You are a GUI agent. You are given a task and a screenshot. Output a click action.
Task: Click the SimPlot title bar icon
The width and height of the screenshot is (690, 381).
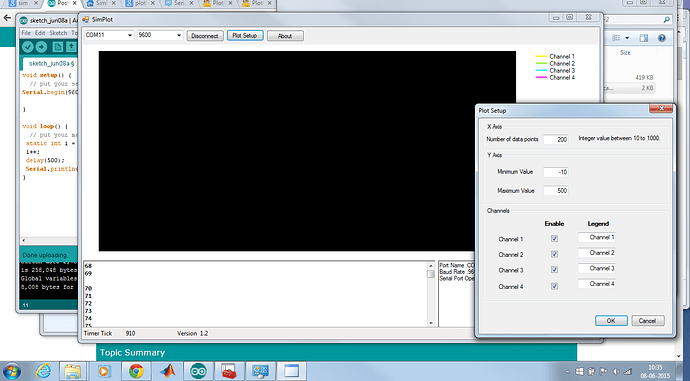[x=86, y=19]
